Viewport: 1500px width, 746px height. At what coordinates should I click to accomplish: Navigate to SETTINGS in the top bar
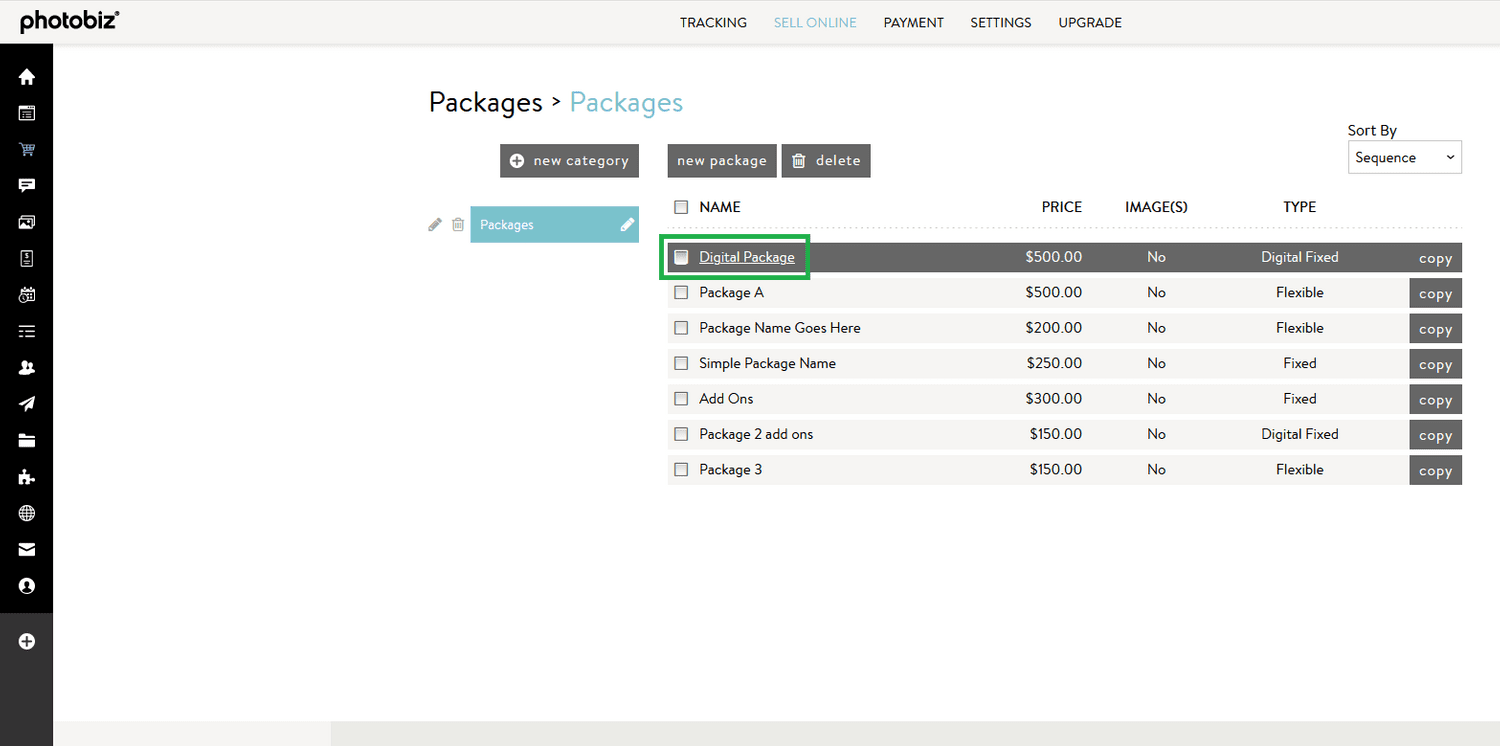tap(1000, 22)
